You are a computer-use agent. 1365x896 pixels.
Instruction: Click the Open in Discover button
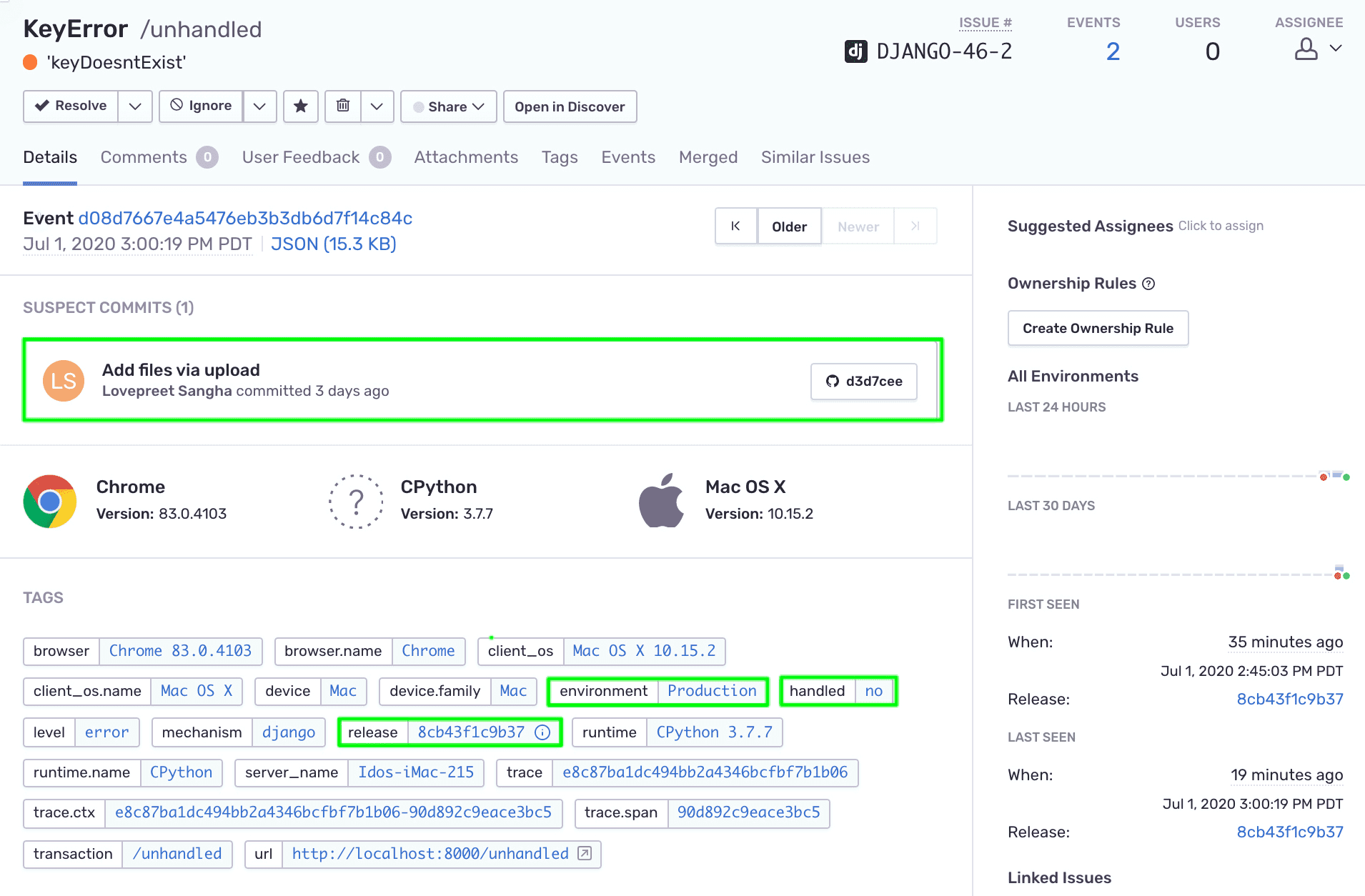click(x=570, y=106)
